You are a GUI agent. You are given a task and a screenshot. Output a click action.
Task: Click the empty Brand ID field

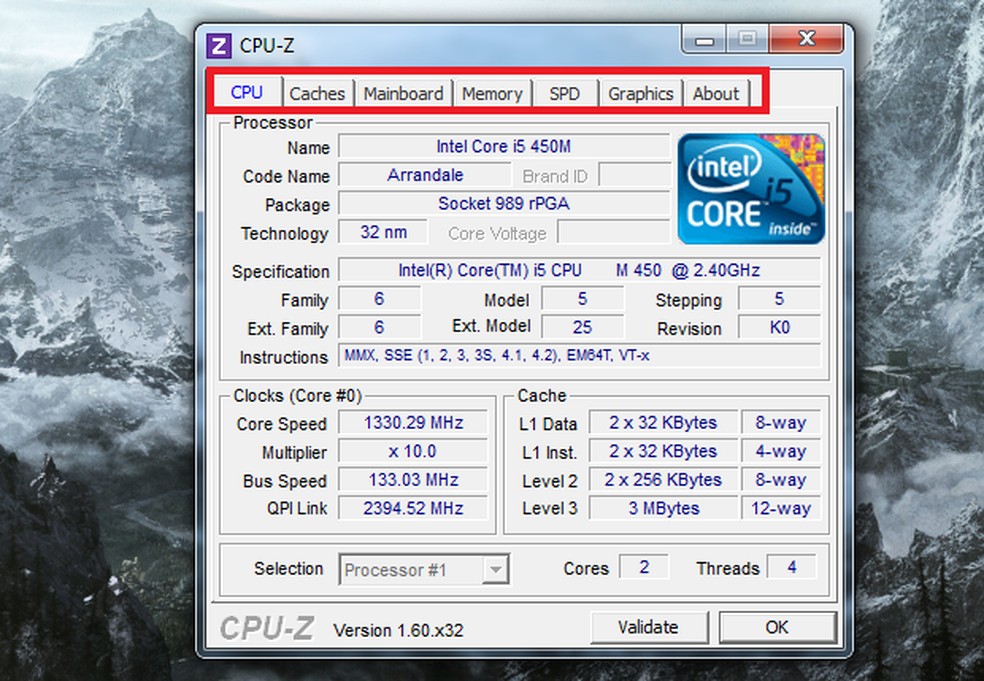click(634, 174)
